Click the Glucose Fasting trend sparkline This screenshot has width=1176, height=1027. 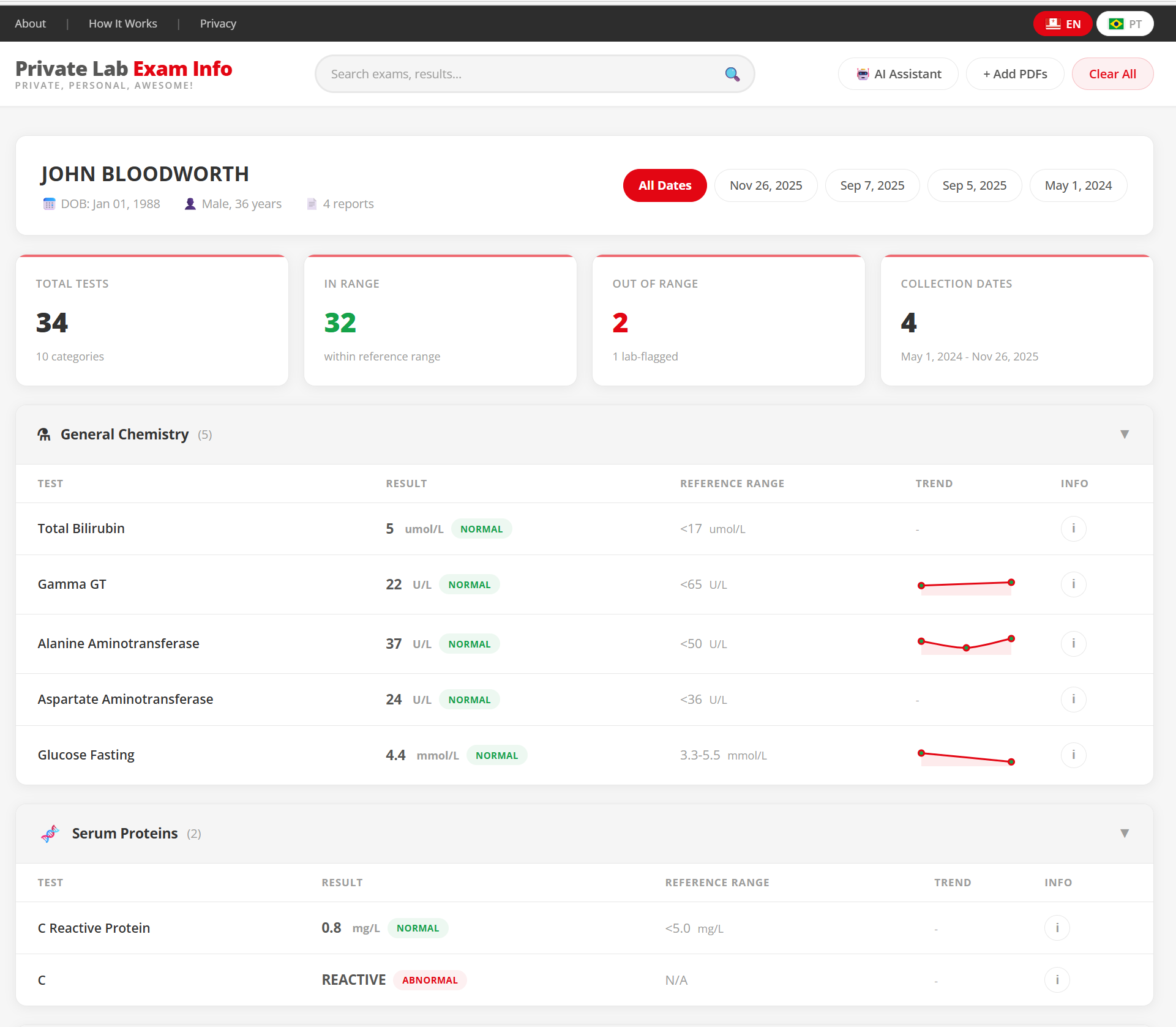pyautogui.click(x=966, y=757)
